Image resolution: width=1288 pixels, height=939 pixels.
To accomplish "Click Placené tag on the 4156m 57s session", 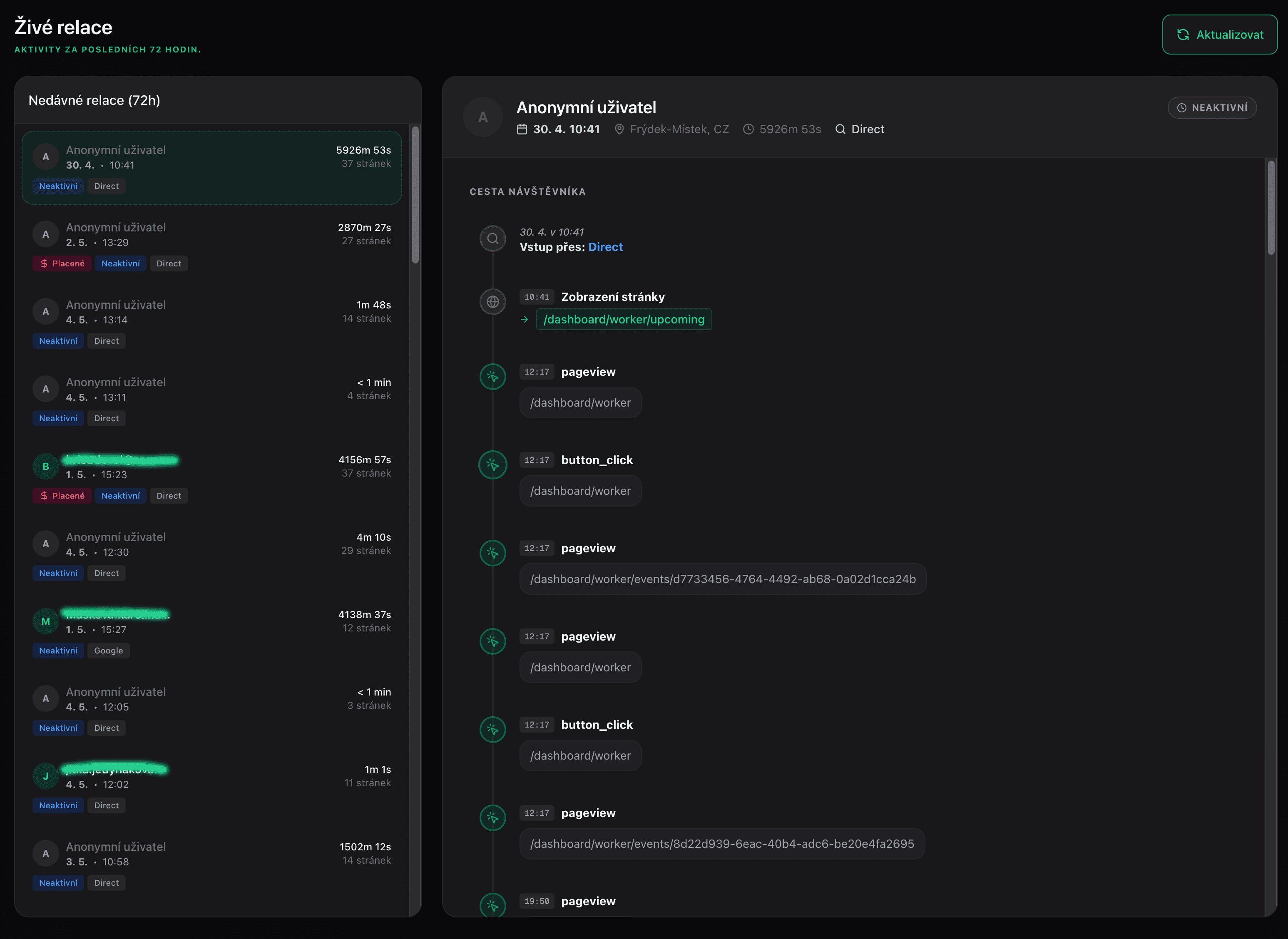I will 62,496.
